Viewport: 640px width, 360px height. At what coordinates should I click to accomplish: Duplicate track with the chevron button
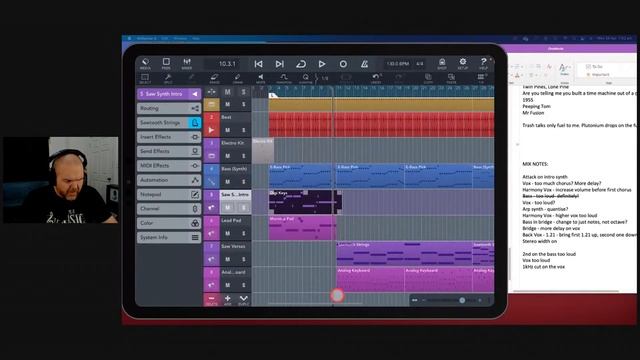tap(244, 300)
